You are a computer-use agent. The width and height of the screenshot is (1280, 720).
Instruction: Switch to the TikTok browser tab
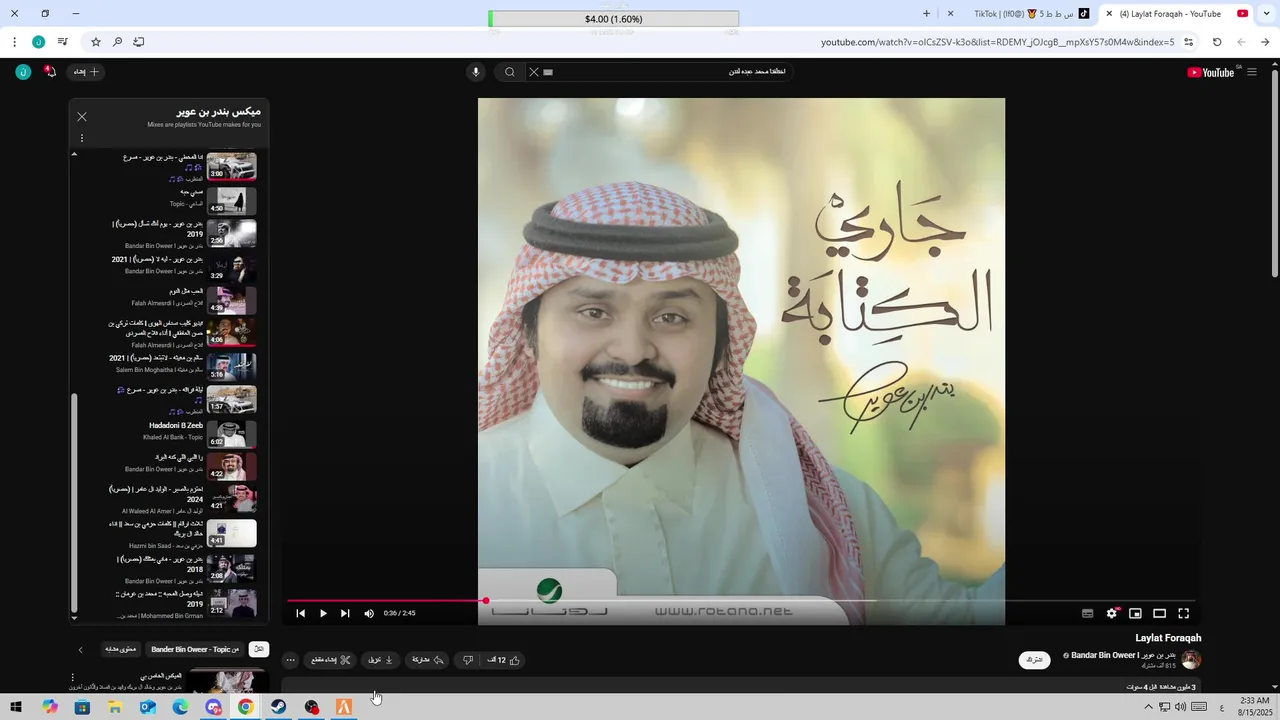click(1022, 14)
